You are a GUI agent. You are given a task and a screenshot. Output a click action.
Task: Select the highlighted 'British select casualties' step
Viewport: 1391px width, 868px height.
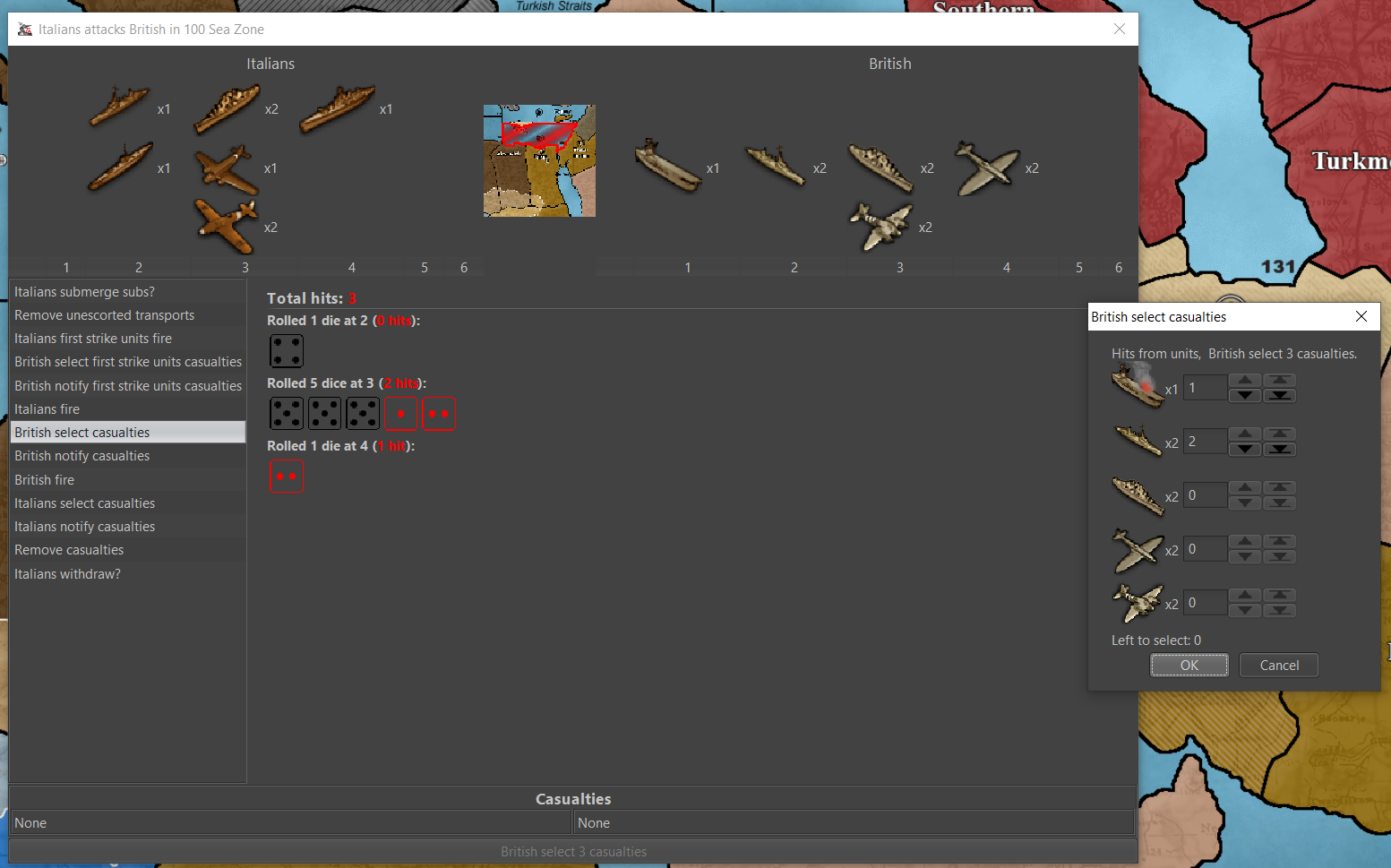tap(128, 433)
